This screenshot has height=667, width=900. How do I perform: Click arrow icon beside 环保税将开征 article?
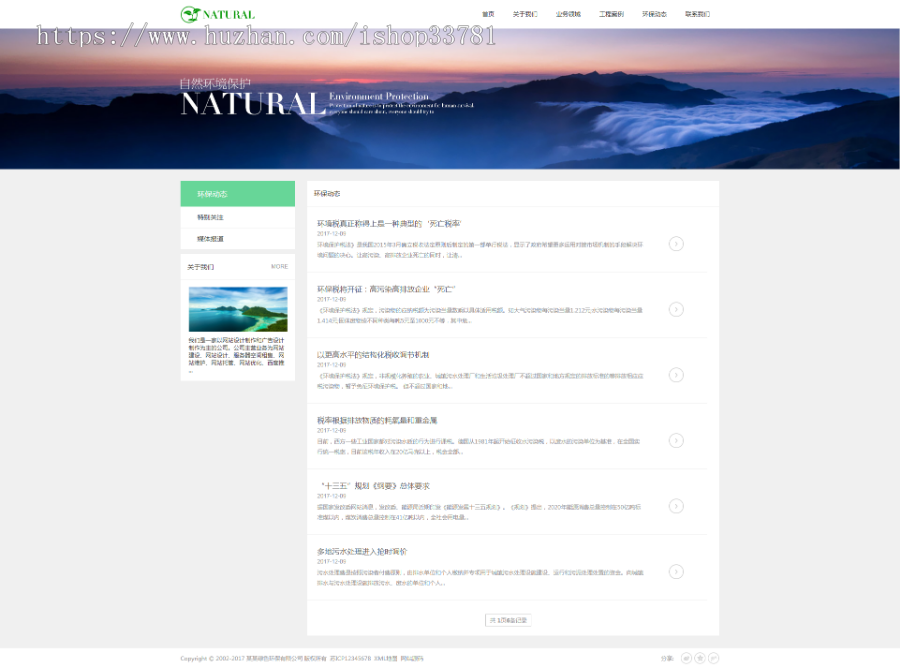[676, 309]
